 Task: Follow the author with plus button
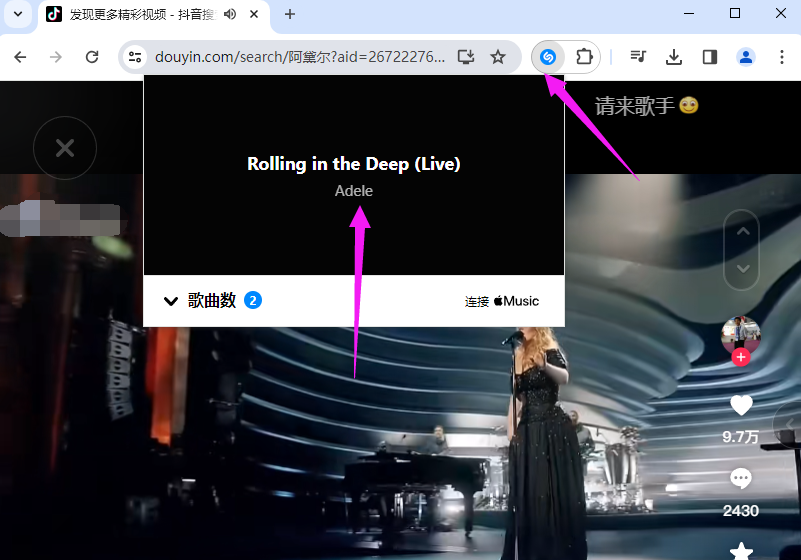tap(741, 357)
